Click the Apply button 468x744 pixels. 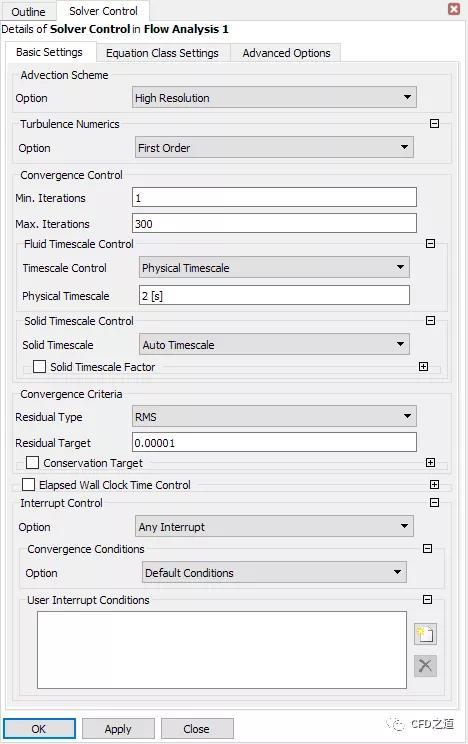(118, 729)
